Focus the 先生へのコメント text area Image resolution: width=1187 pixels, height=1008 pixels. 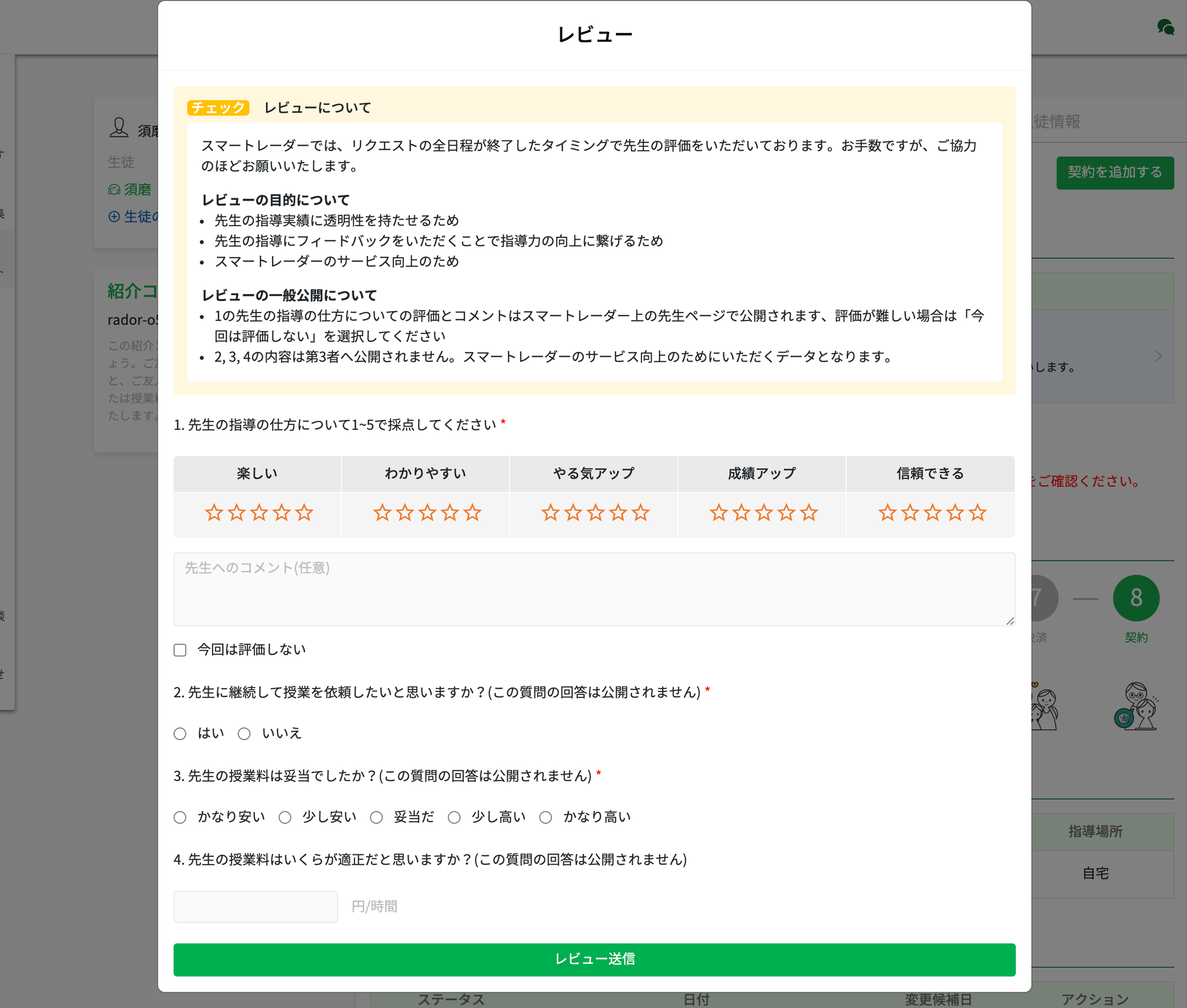[x=594, y=589]
